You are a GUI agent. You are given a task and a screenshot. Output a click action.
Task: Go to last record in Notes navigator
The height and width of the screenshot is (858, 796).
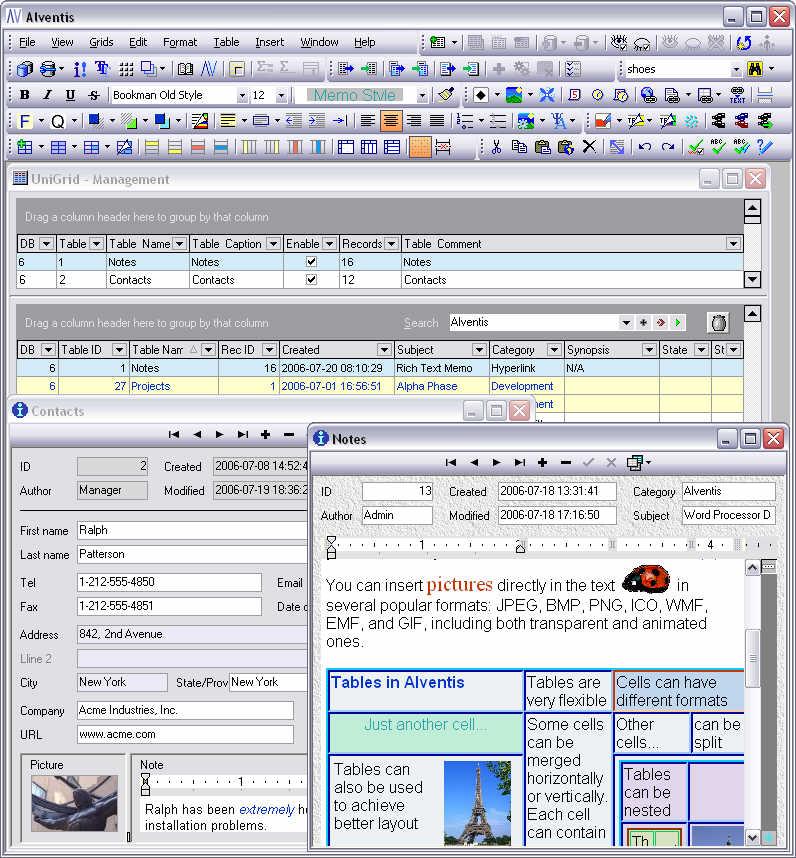519,463
